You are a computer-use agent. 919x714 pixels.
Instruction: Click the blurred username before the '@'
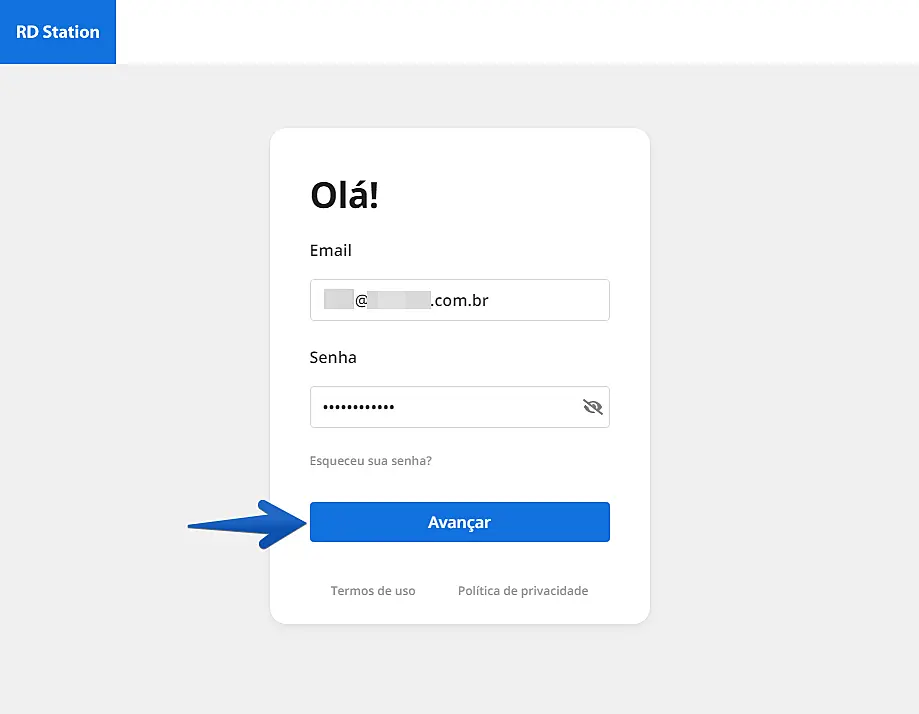338,300
